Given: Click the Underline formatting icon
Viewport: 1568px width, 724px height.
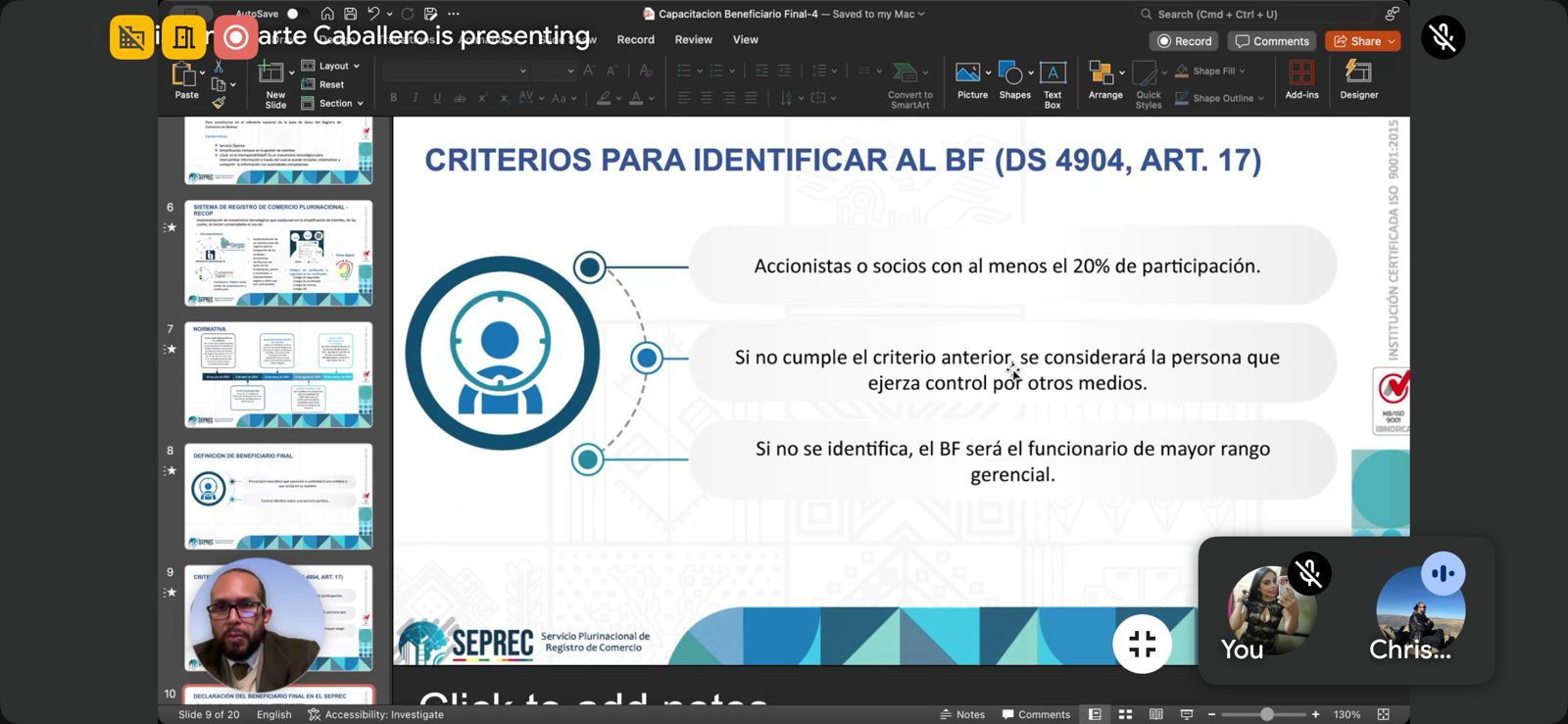Looking at the screenshot, I should click(x=437, y=98).
